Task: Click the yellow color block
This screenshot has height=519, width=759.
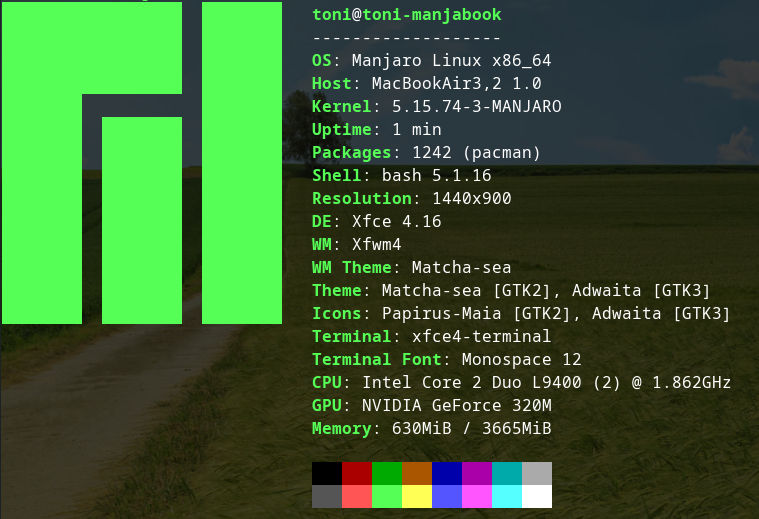Action: (x=417, y=497)
